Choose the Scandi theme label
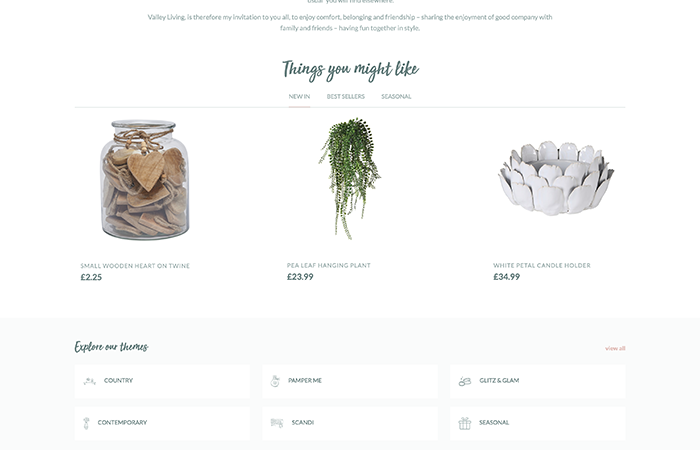The width and height of the screenshot is (700, 450). click(x=303, y=422)
